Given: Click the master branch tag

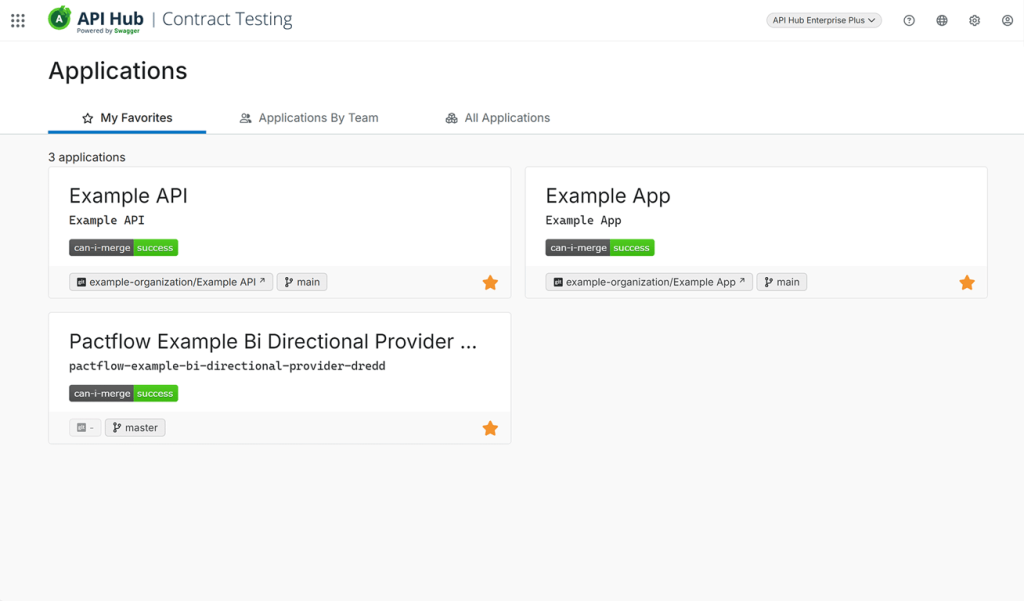Looking at the screenshot, I should [135, 428].
